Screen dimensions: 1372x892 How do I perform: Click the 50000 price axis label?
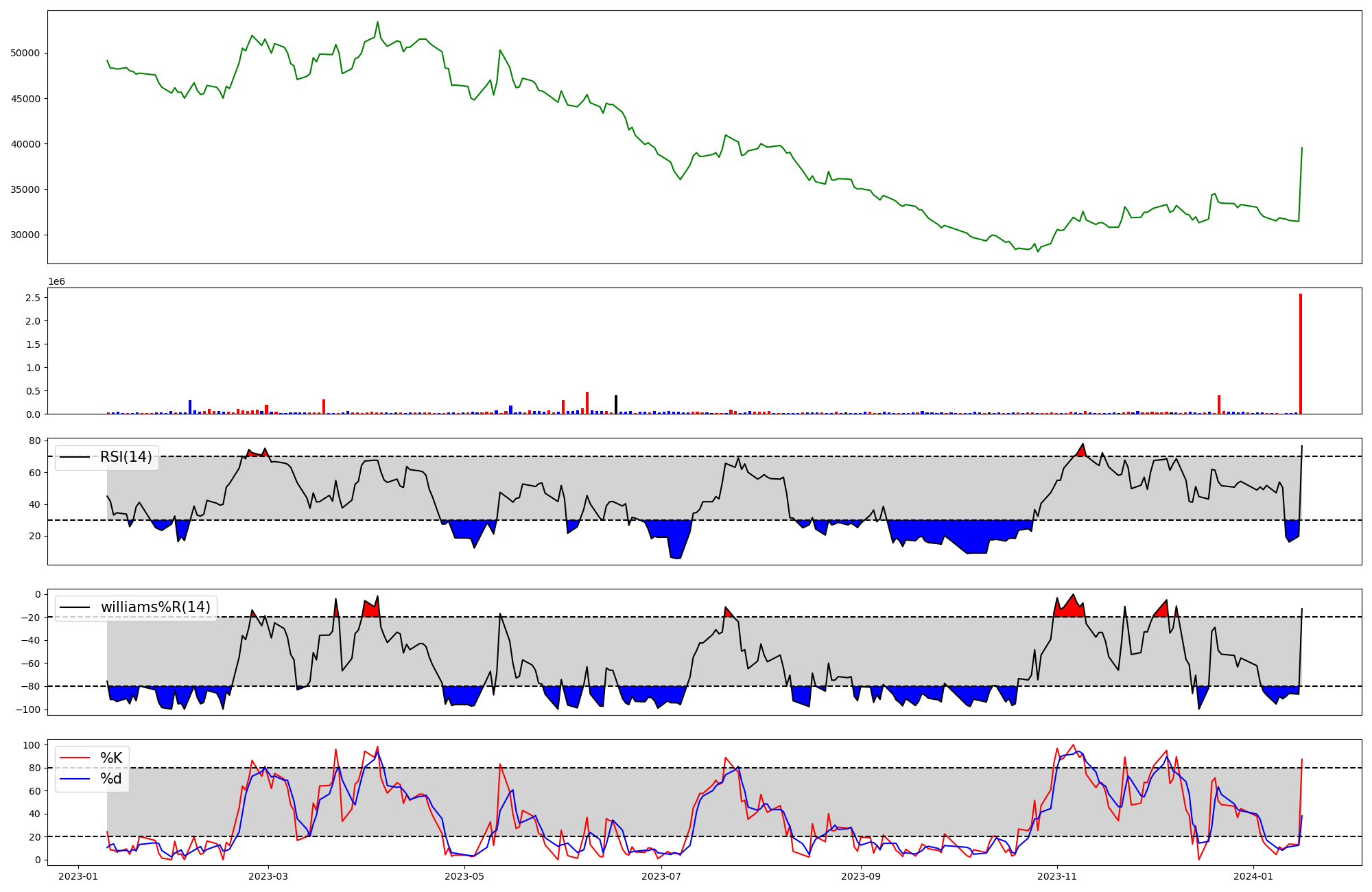(25, 54)
